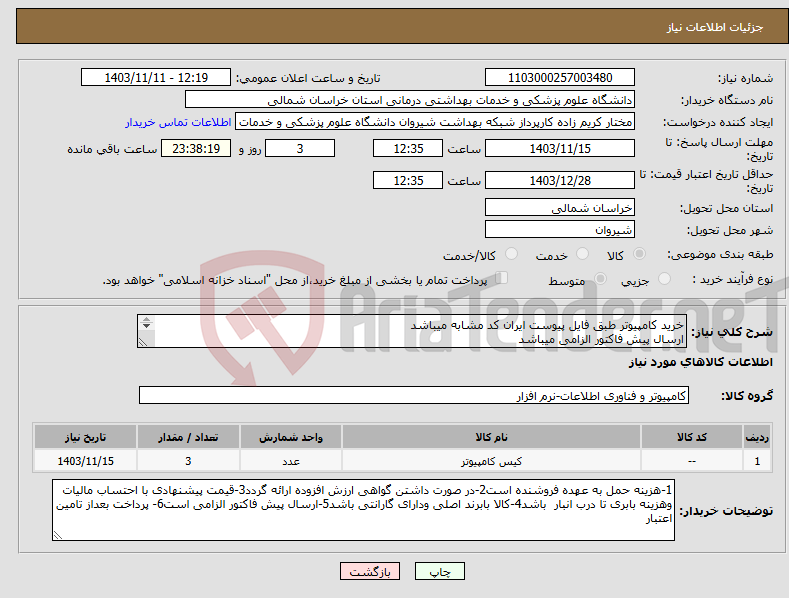The height and width of the screenshot is (598, 789).
Task: Click the توضیحات خریدار text area
Action: pyautogui.click(x=363, y=510)
